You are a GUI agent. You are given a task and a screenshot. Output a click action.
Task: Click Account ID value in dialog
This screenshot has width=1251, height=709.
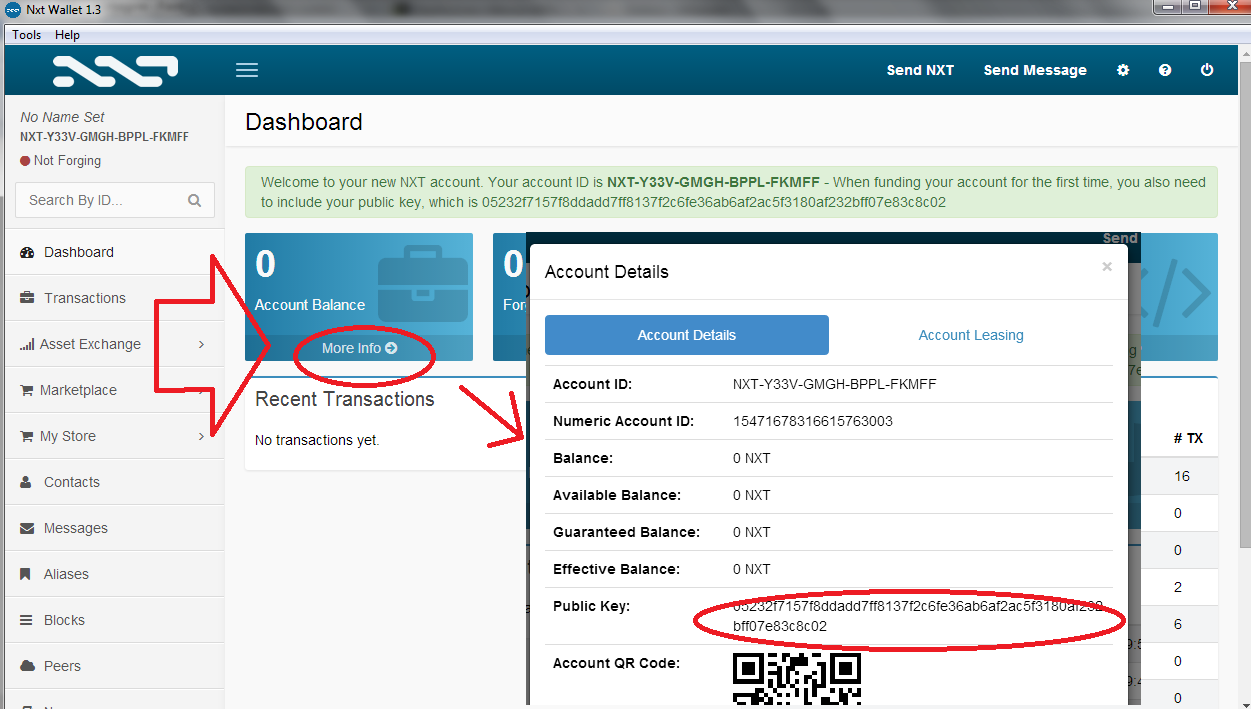tap(834, 384)
